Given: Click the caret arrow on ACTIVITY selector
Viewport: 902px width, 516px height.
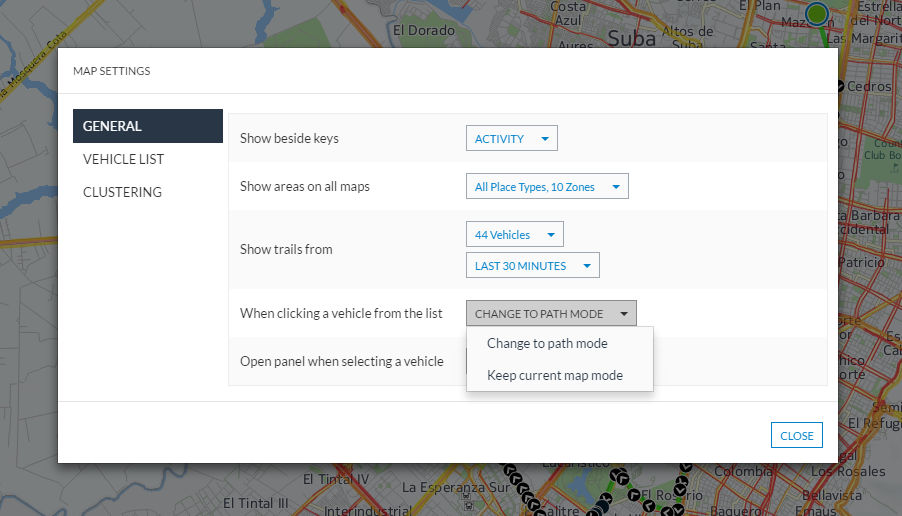Looking at the screenshot, I should (545, 139).
